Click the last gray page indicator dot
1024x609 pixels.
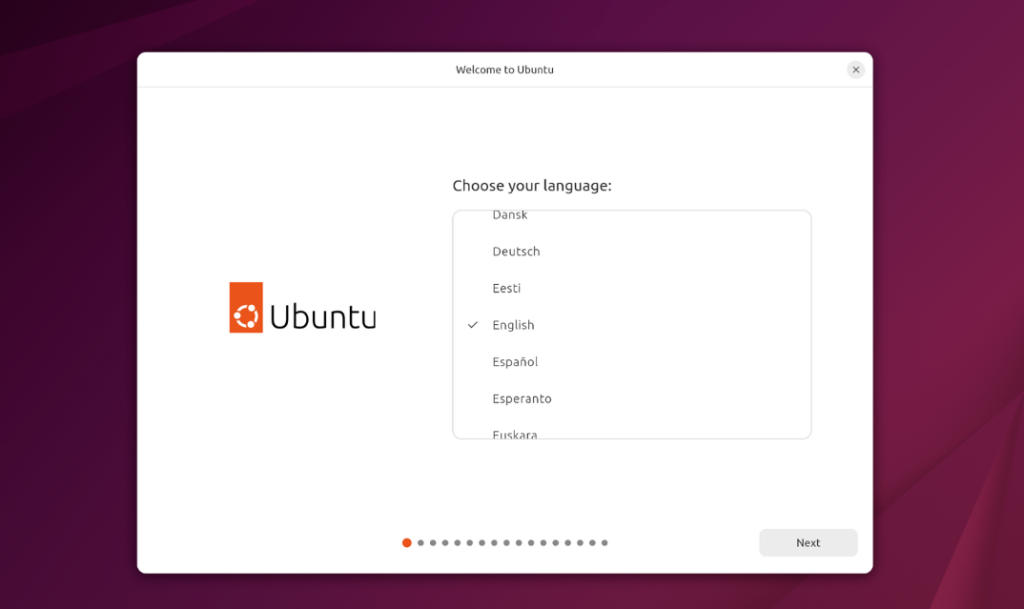pos(604,543)
